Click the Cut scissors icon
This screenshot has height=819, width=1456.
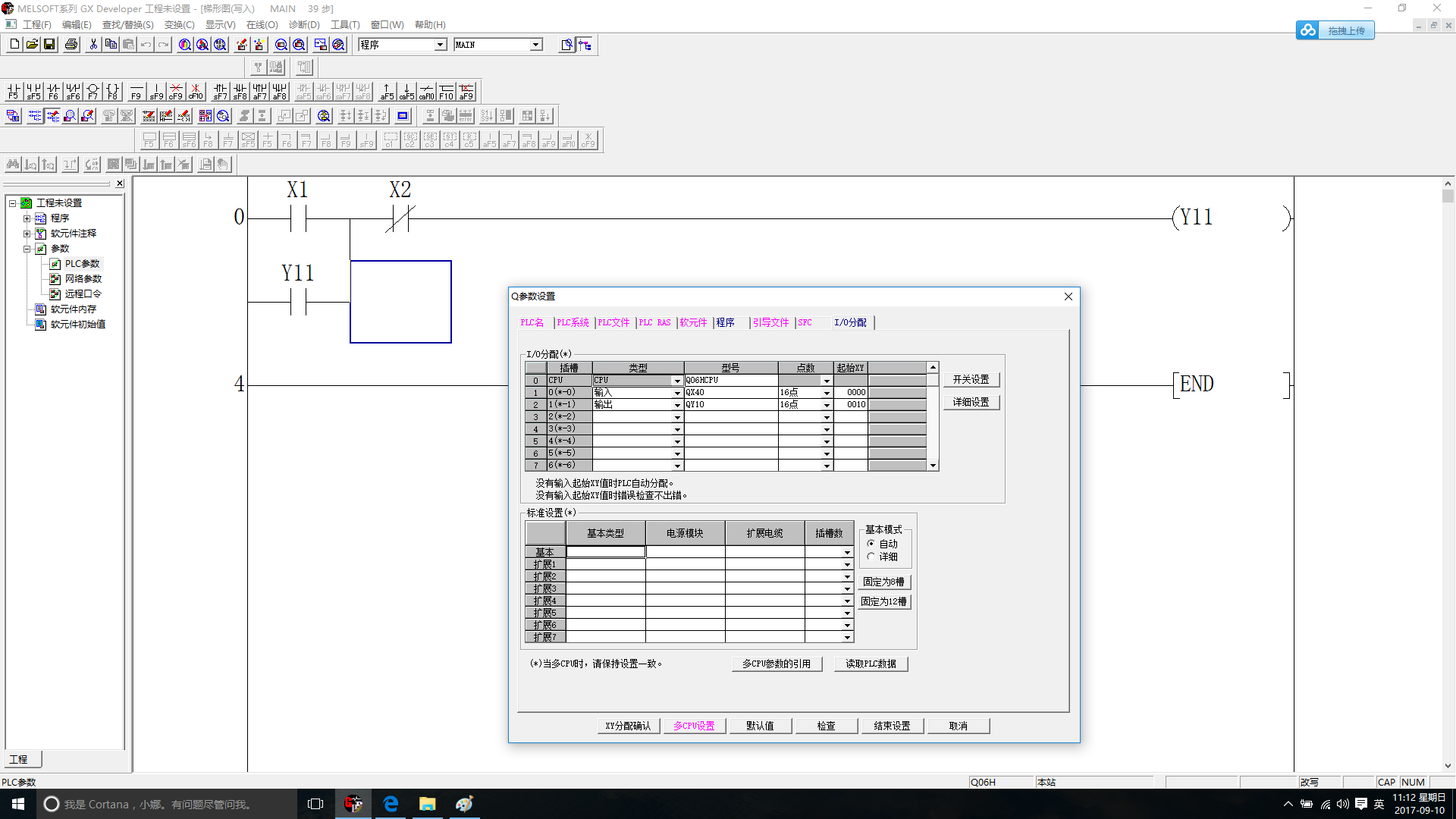point(93,45)
